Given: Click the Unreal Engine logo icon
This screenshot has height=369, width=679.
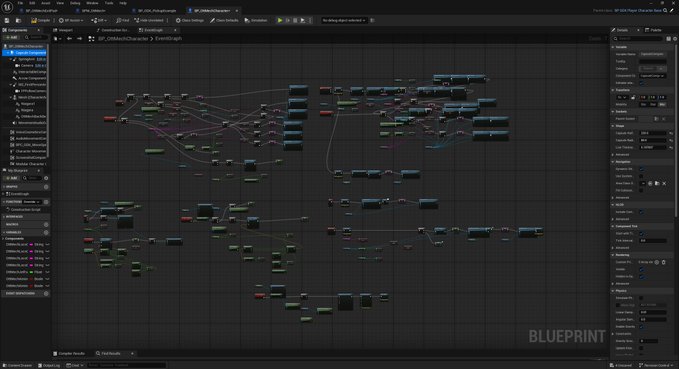Looking at the screenshot, I should (x=7, y=6).
